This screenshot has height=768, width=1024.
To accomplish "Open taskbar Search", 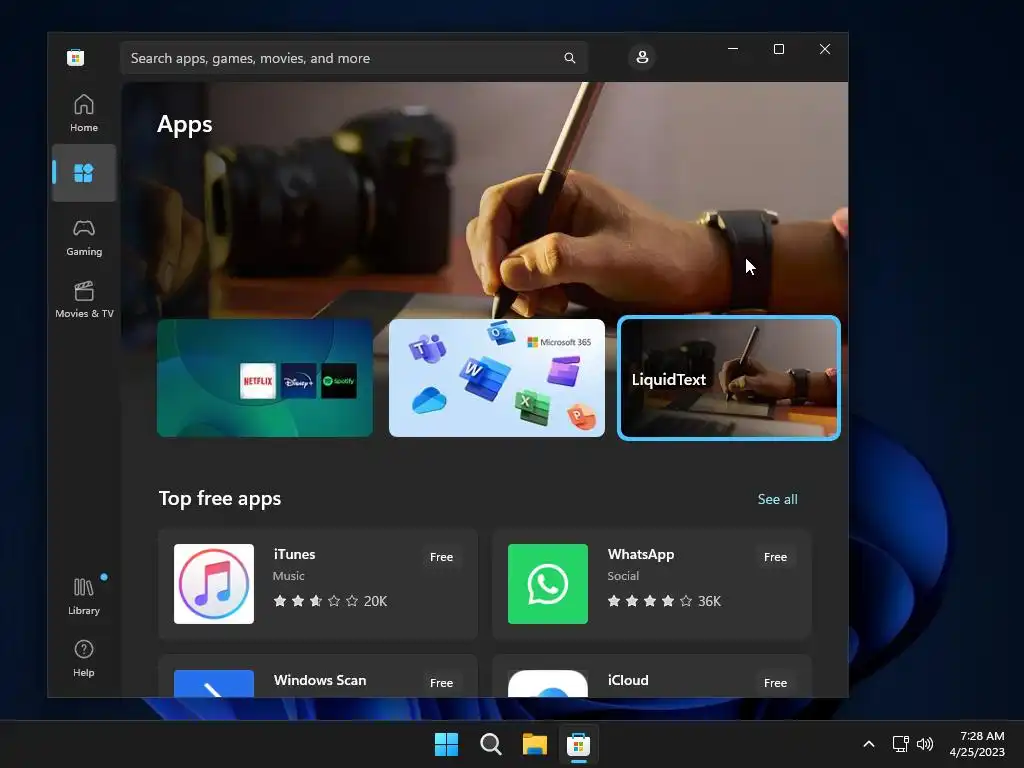I will (x=490, y=744).
